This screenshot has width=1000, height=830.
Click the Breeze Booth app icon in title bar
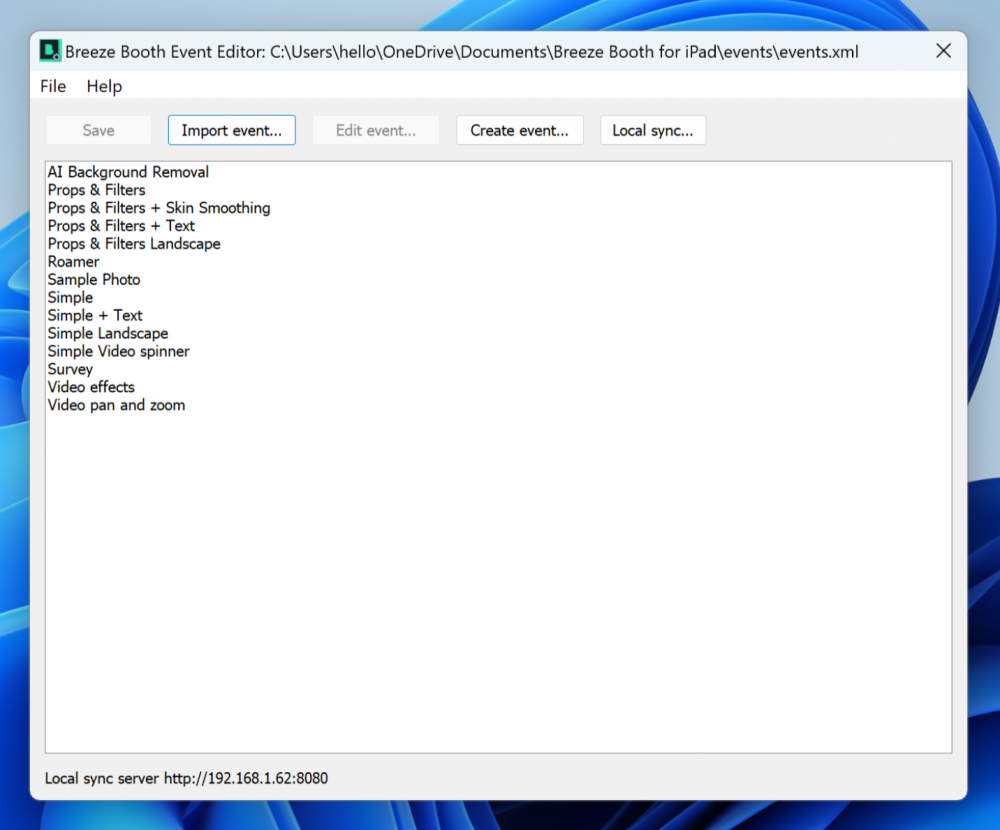tap(50, 51)
